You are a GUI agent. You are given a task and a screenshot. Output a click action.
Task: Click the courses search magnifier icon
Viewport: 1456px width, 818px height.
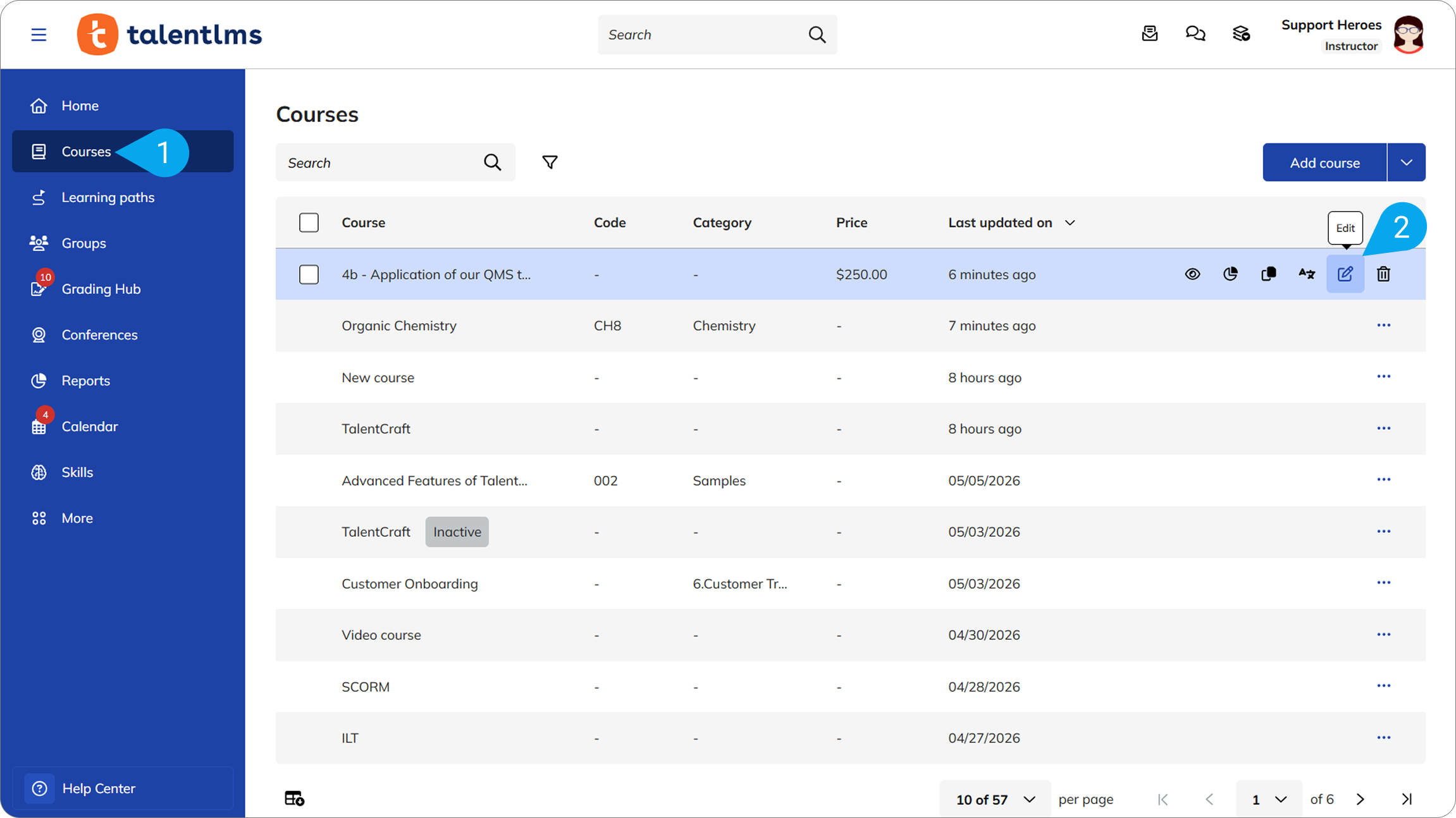pyautogui.click(x=493, y=162)
